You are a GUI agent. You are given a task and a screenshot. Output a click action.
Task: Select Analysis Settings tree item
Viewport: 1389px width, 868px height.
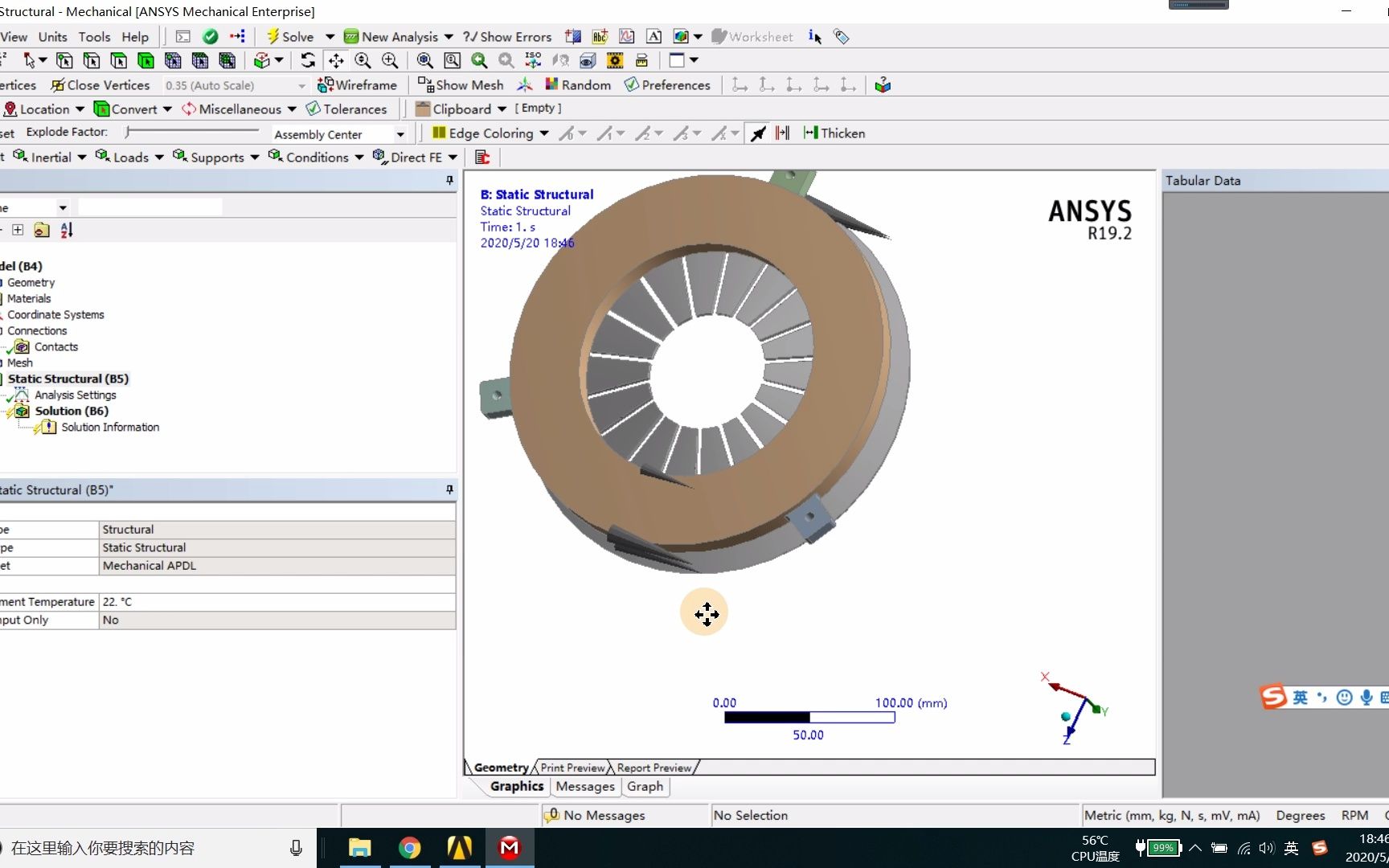[x=76, y=395]
